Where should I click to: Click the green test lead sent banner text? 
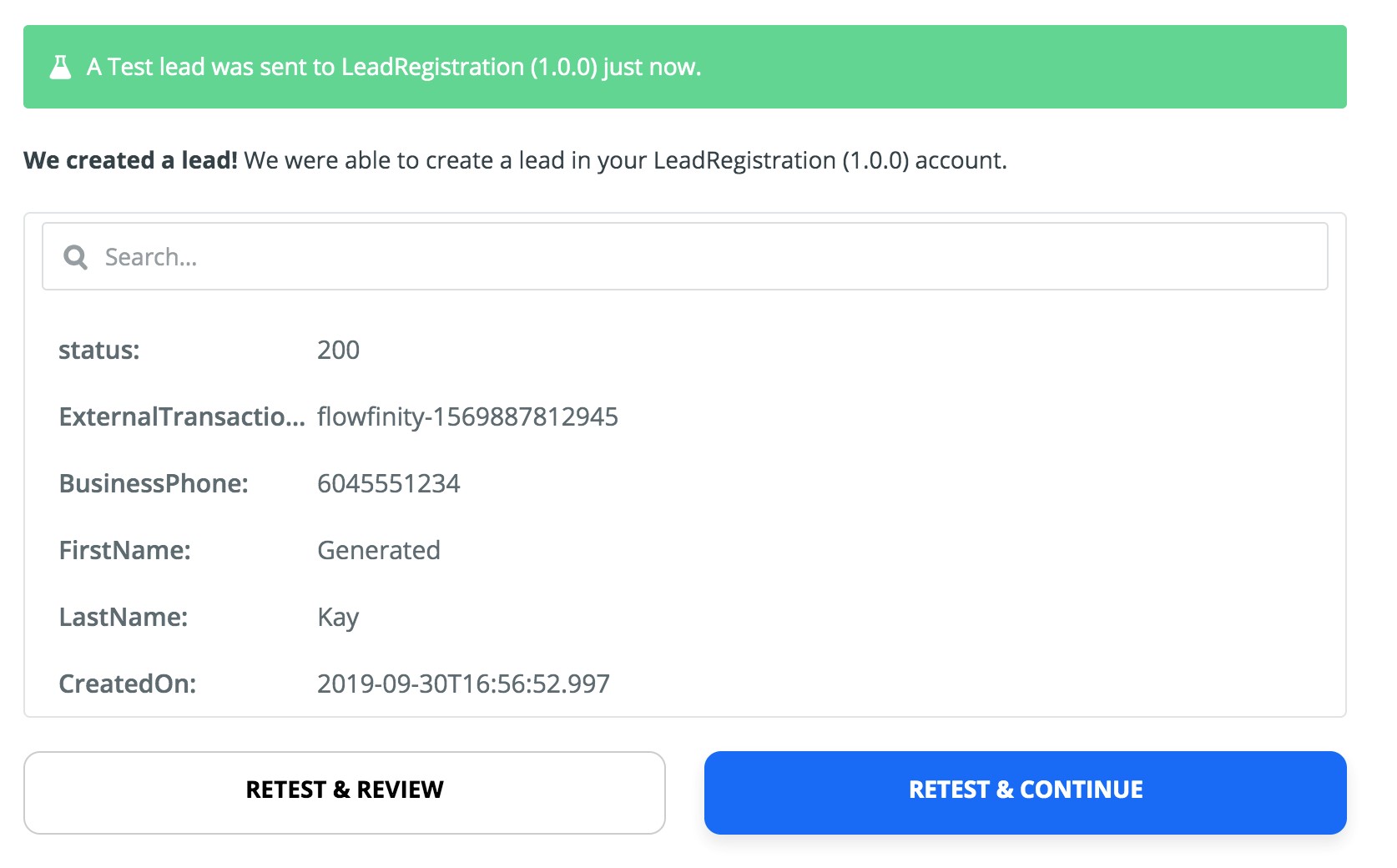point(394,67)
